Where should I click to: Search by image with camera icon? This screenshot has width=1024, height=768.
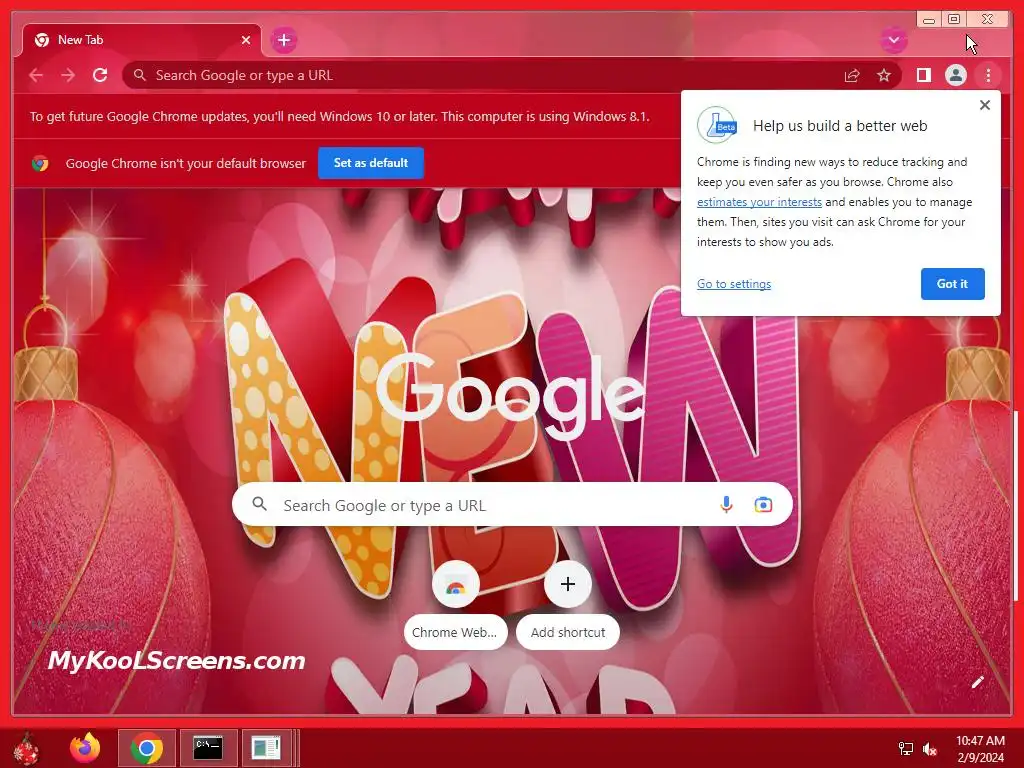click(x=763, y=505)
